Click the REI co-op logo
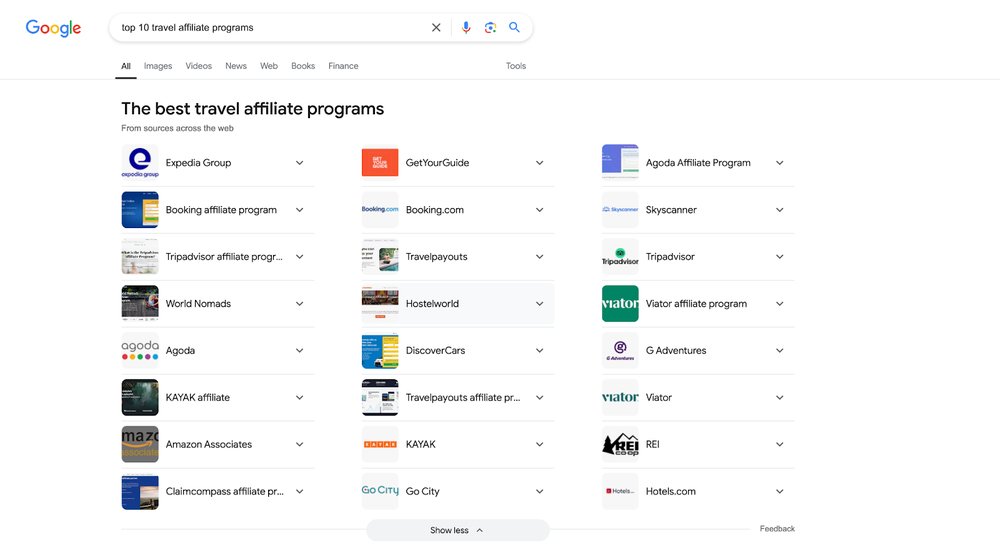1000x548 pixels. [620, 444]
